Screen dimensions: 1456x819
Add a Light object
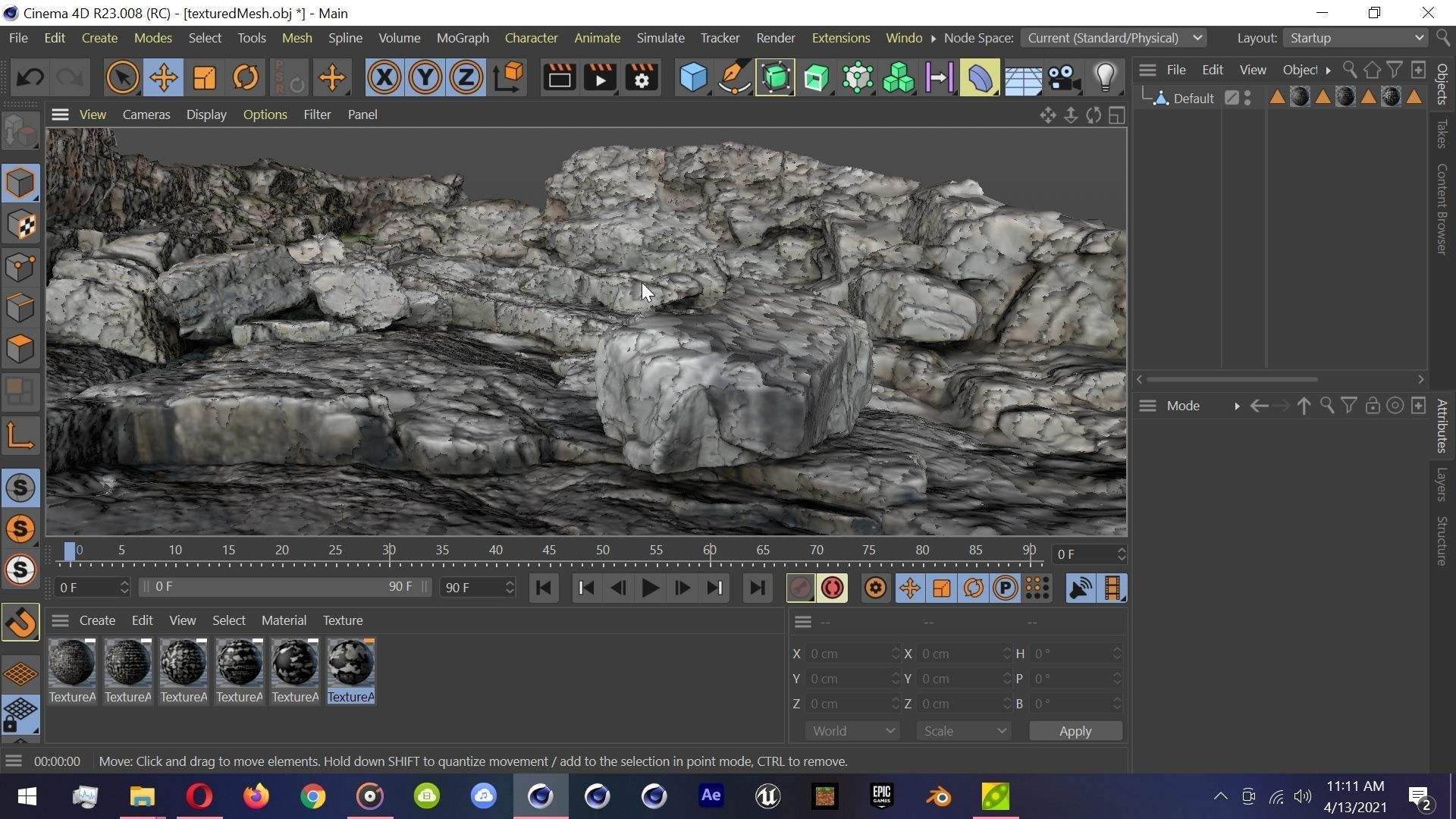tap(1105, 77)
